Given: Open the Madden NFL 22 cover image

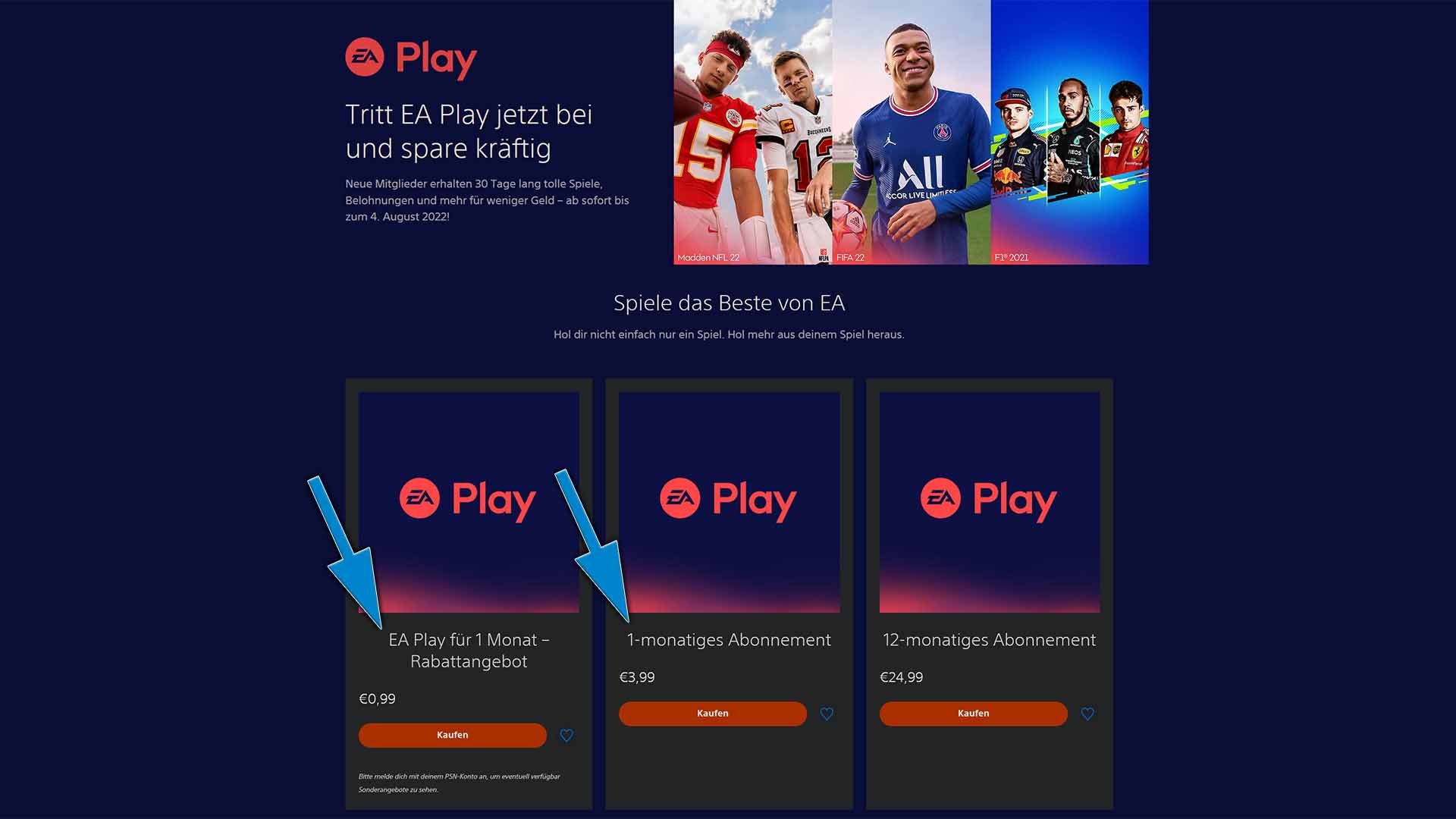Looking at the screenshot, I should (x=753, y=132).
